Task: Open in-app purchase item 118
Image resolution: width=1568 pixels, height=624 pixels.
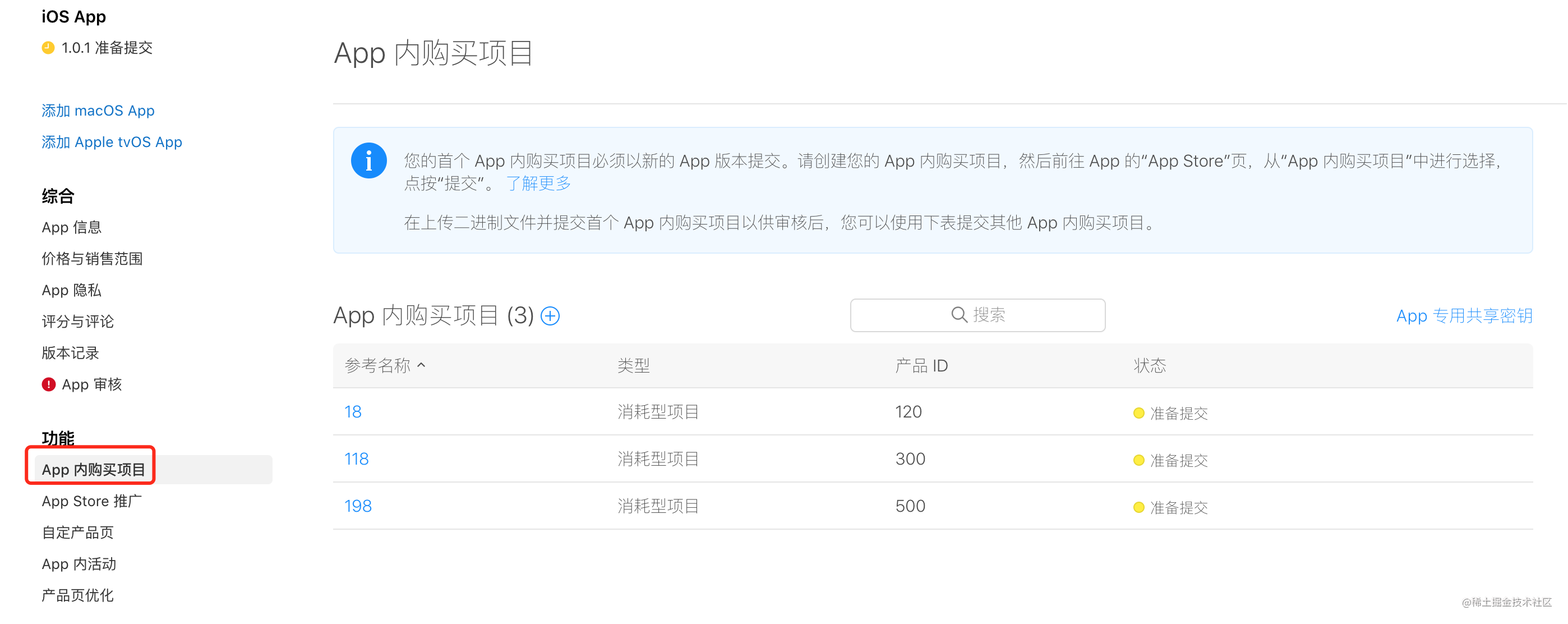Action: click(356, 459)
